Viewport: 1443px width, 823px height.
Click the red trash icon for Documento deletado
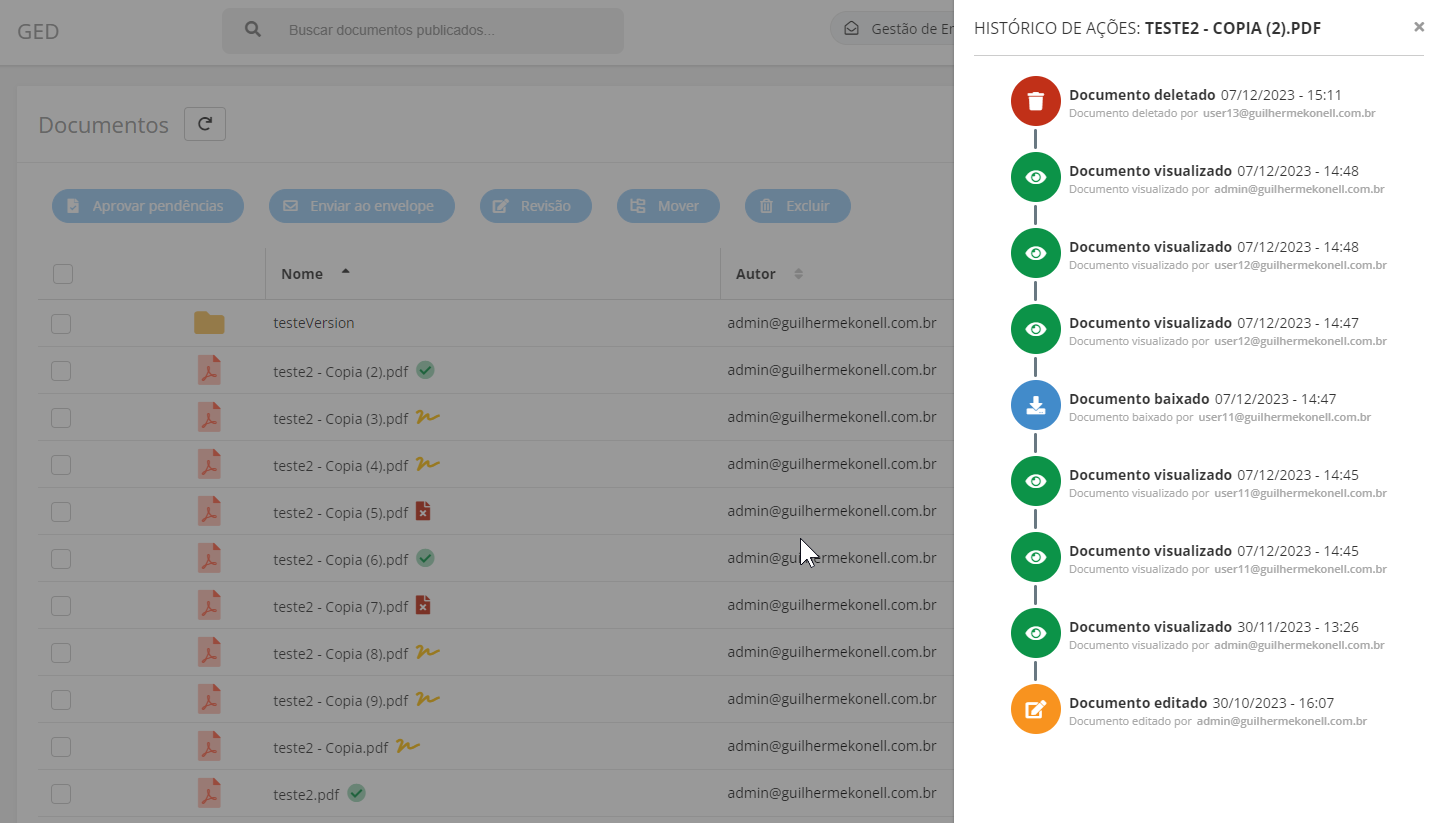1036,101
